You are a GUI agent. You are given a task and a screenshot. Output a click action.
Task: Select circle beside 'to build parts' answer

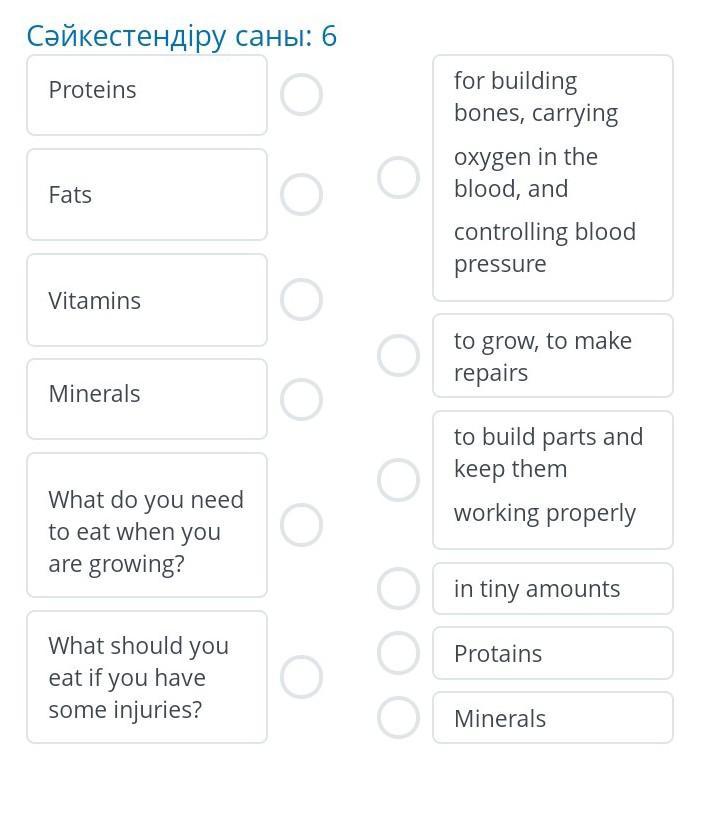398,480
